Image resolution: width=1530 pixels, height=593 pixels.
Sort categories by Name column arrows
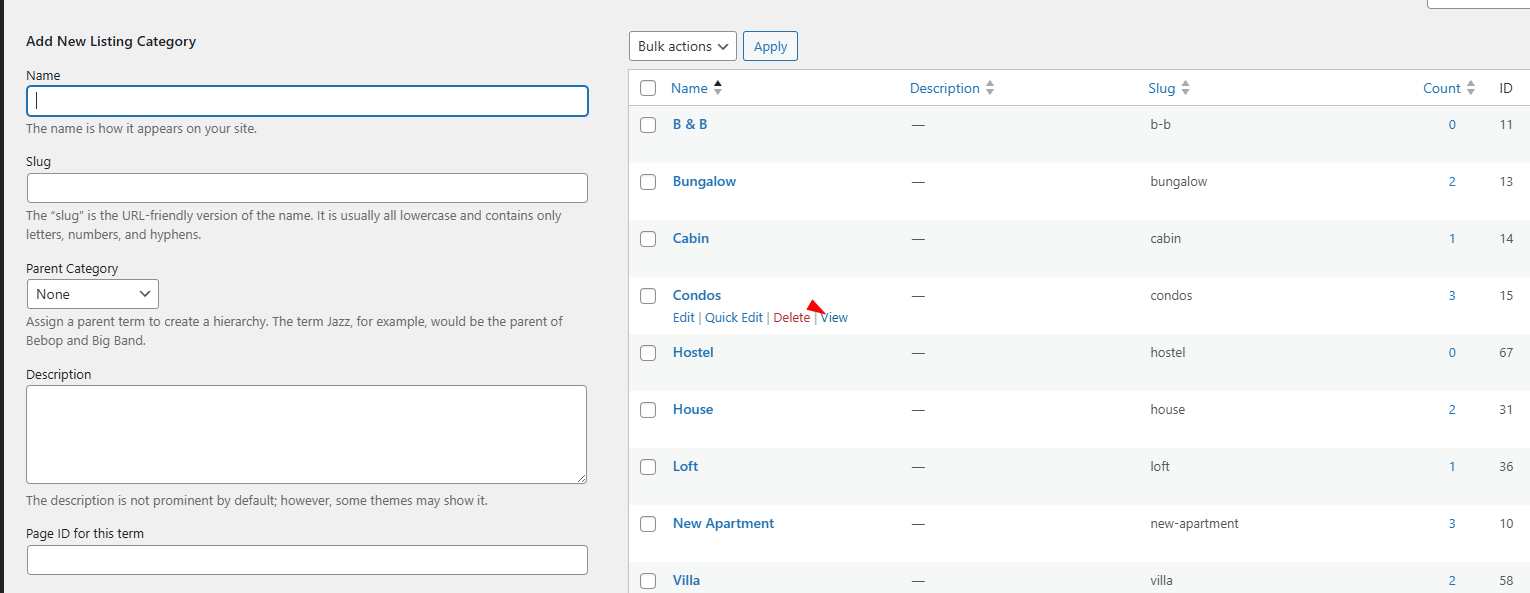pos(717,88)
